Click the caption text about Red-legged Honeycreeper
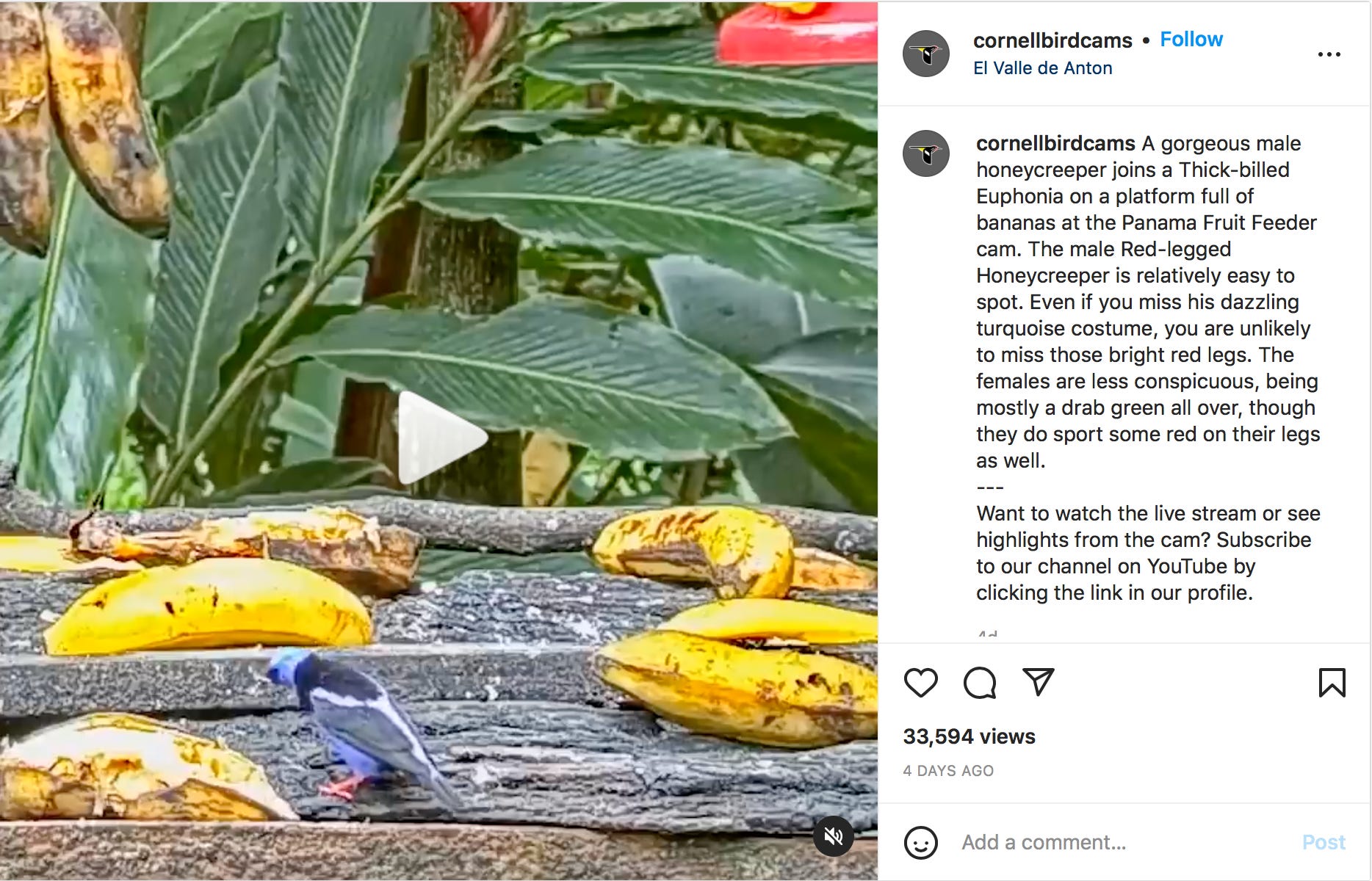This screenshot has height=881, width=1372. 1148,302
